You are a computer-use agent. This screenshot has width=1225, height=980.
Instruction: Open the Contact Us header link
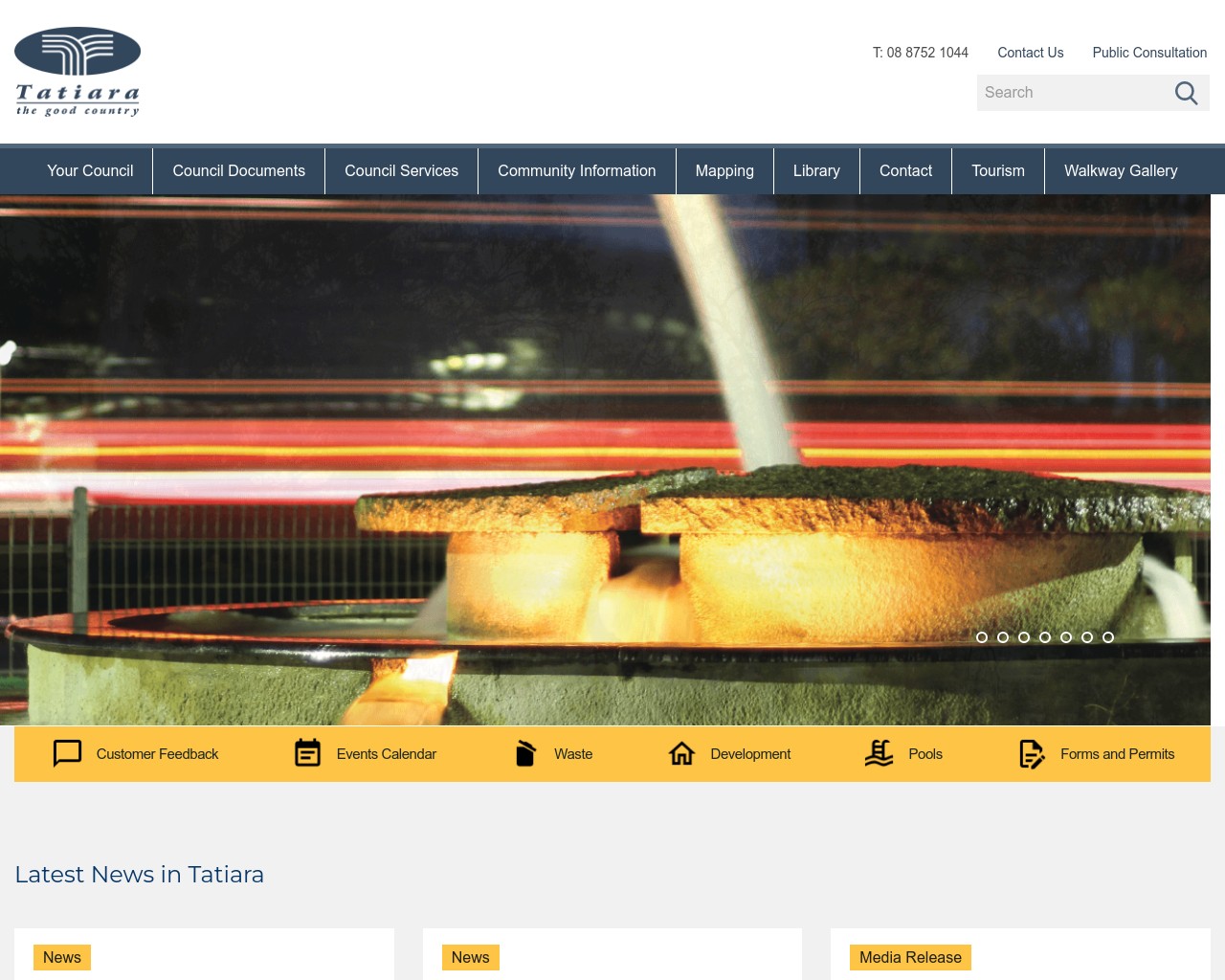click(x=1030, y=53)
